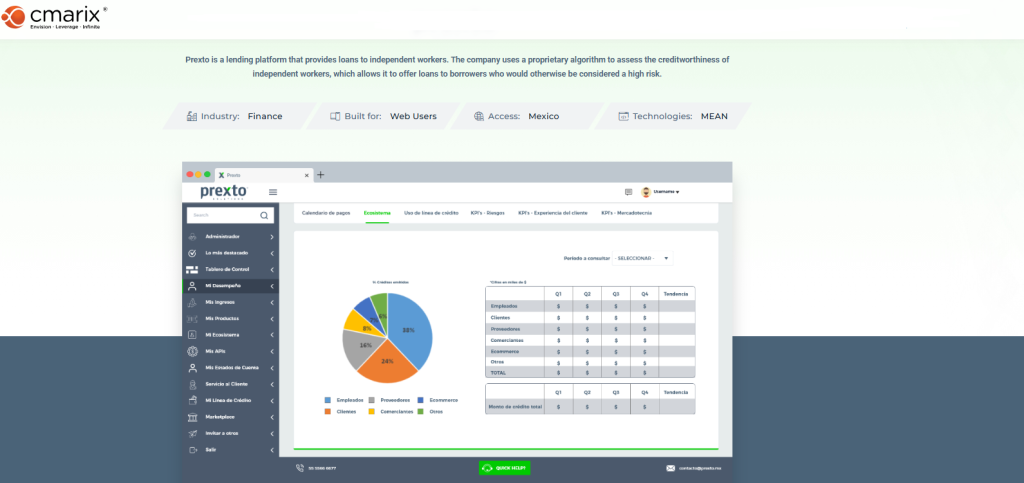Click the Servicio al Cliente icon
1024x483 pixels.
192,384
